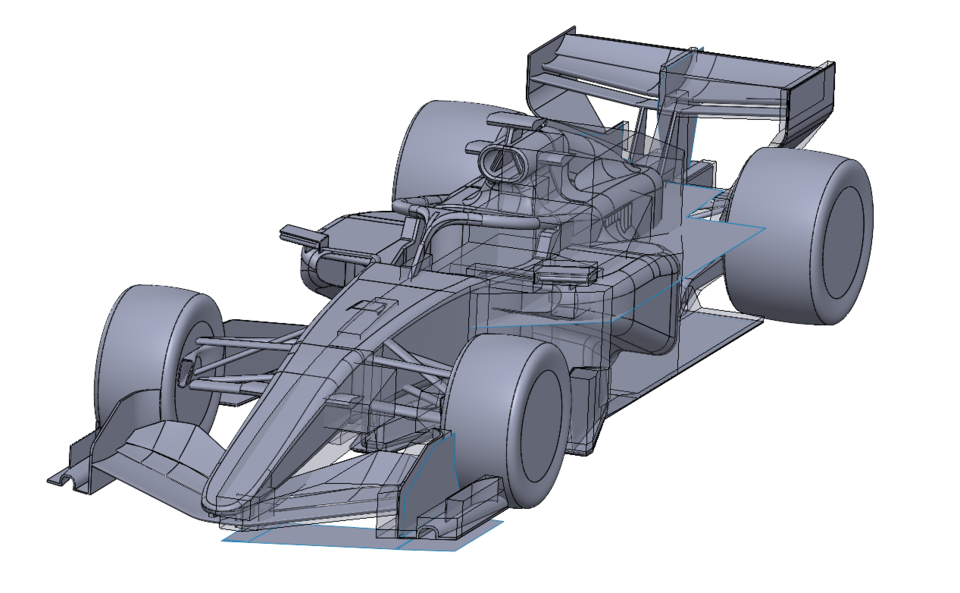Select the right endplate of the rear wing
960x593 pixels.
pos(810,100)
